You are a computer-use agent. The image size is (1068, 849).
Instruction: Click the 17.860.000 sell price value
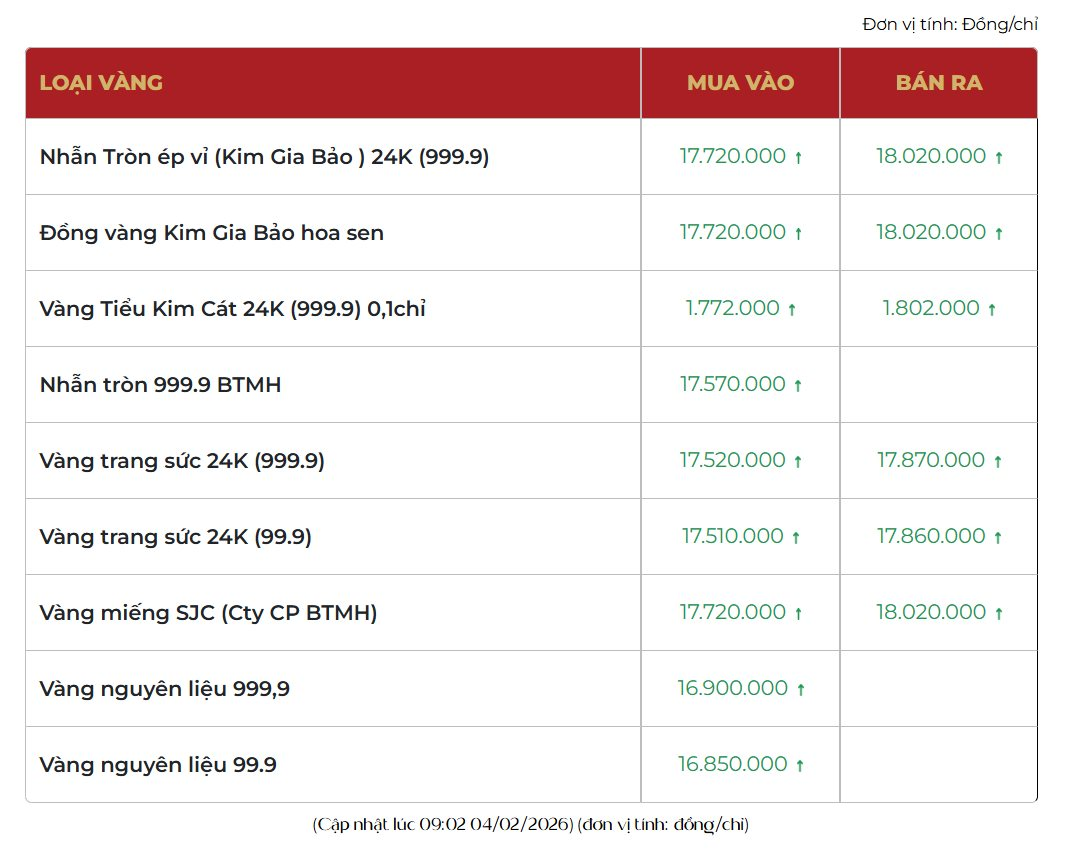click(931, 537)
